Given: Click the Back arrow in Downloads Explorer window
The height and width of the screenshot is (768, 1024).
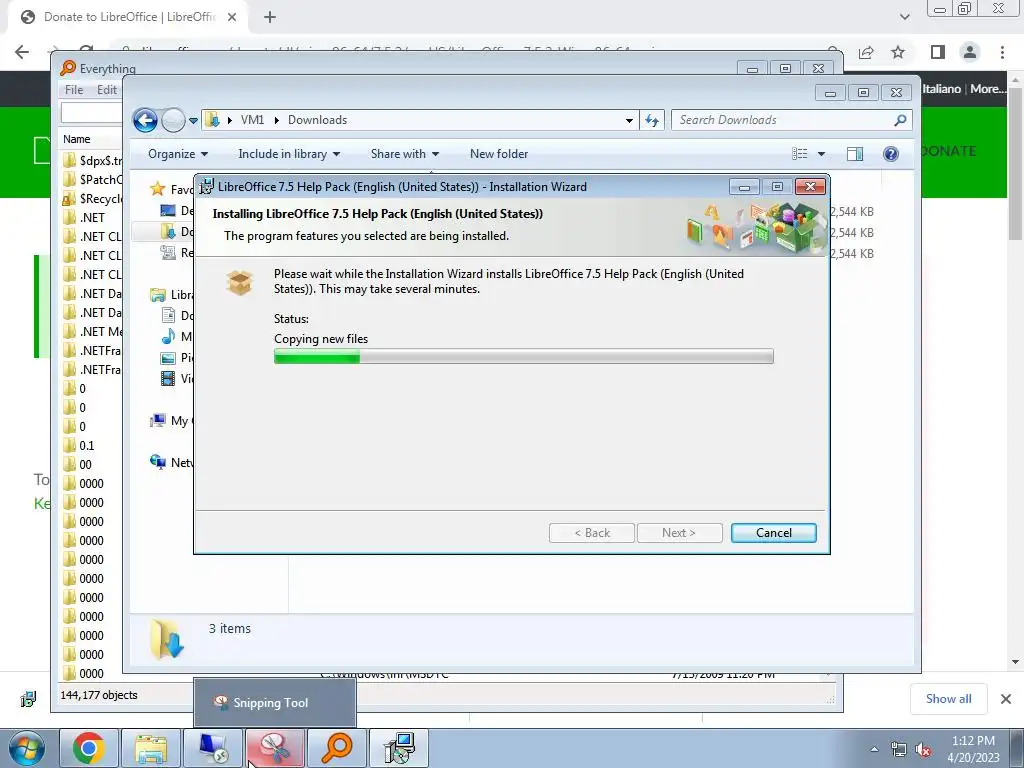Looking at the screenshot, I should pos(145,120).
